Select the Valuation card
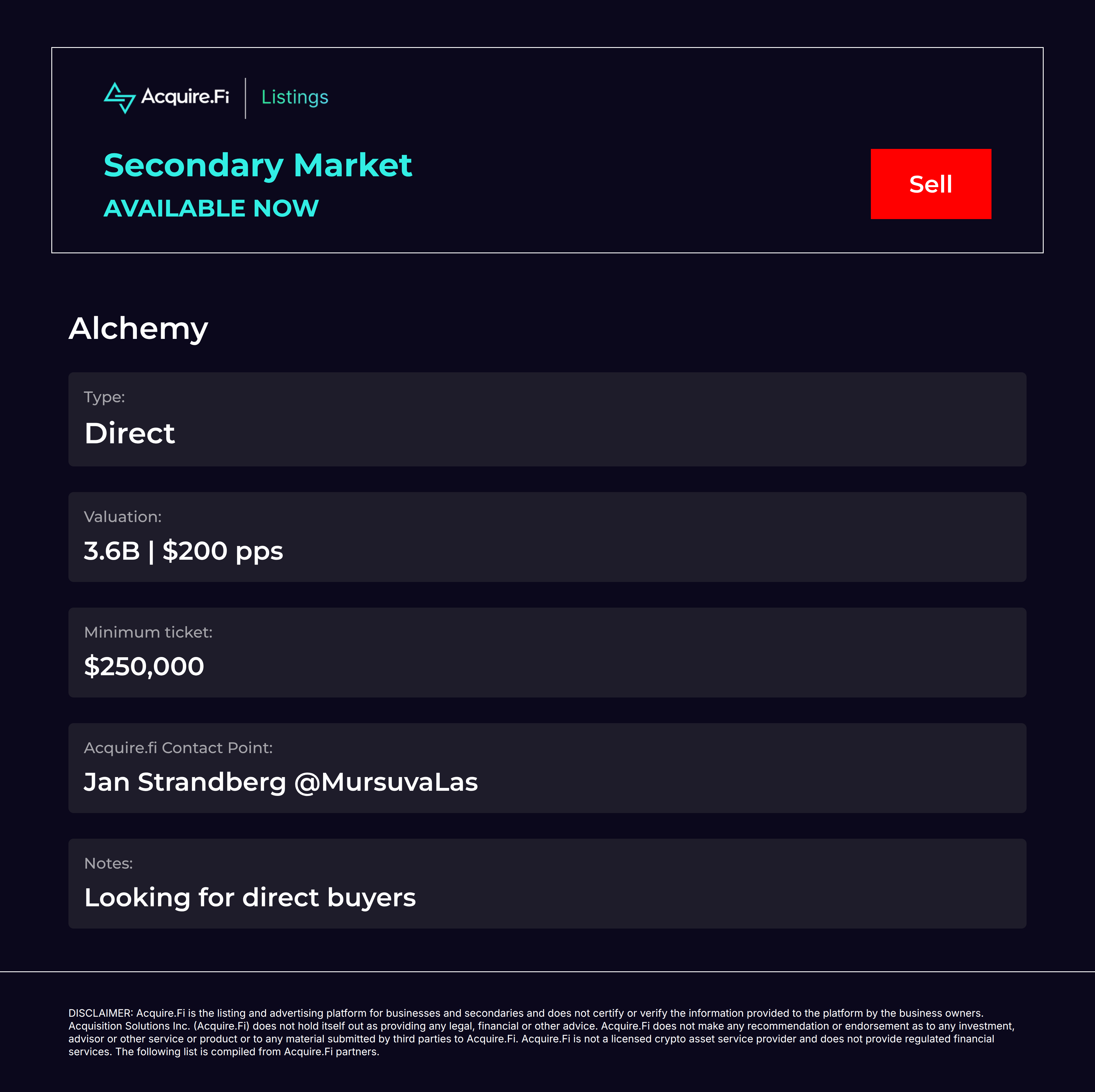1095x1092 pixels. (547, 537)
